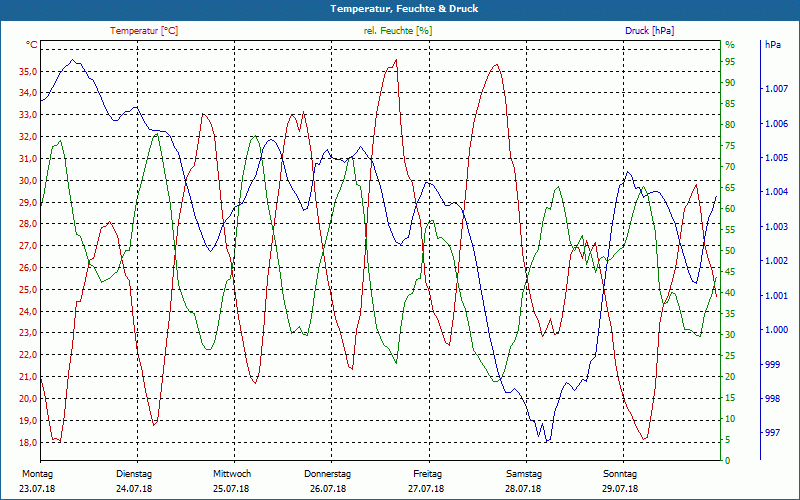The image size is (800, 500).
Task: Click temperature axis value '33,0'
Action: (28, 115)
